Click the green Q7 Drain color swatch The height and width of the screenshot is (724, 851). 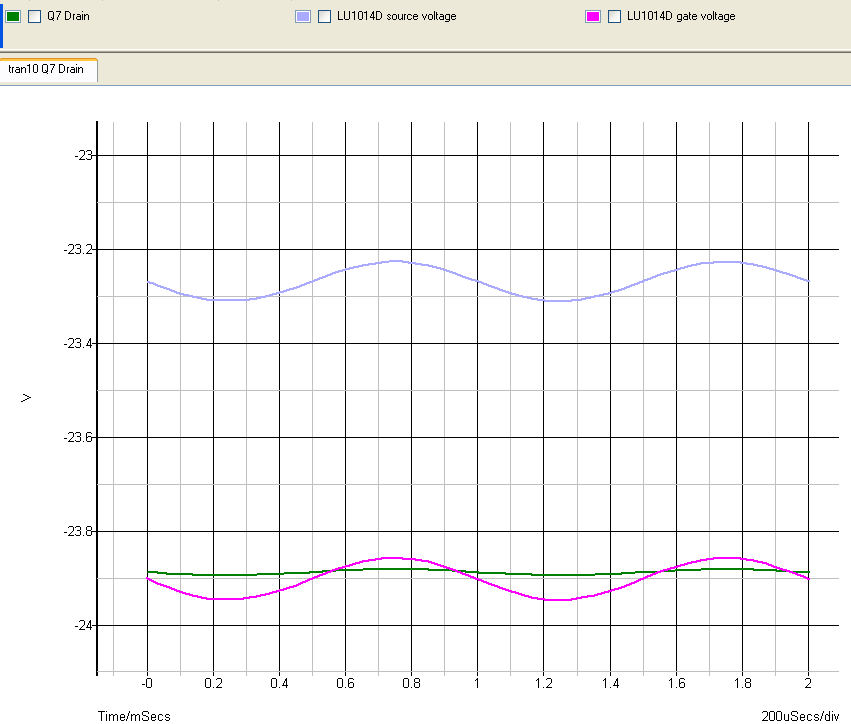click(x=13, y=16)
